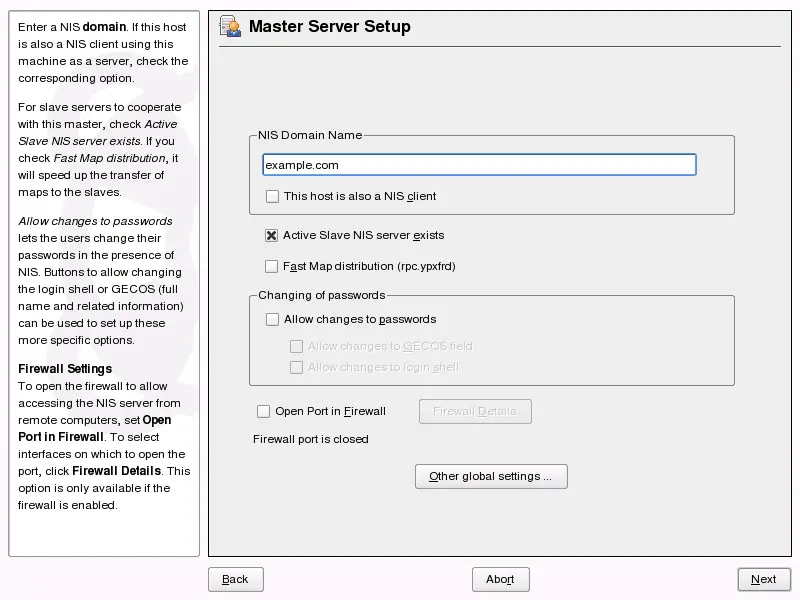Abort the NIS server setup

coord(500,579)
